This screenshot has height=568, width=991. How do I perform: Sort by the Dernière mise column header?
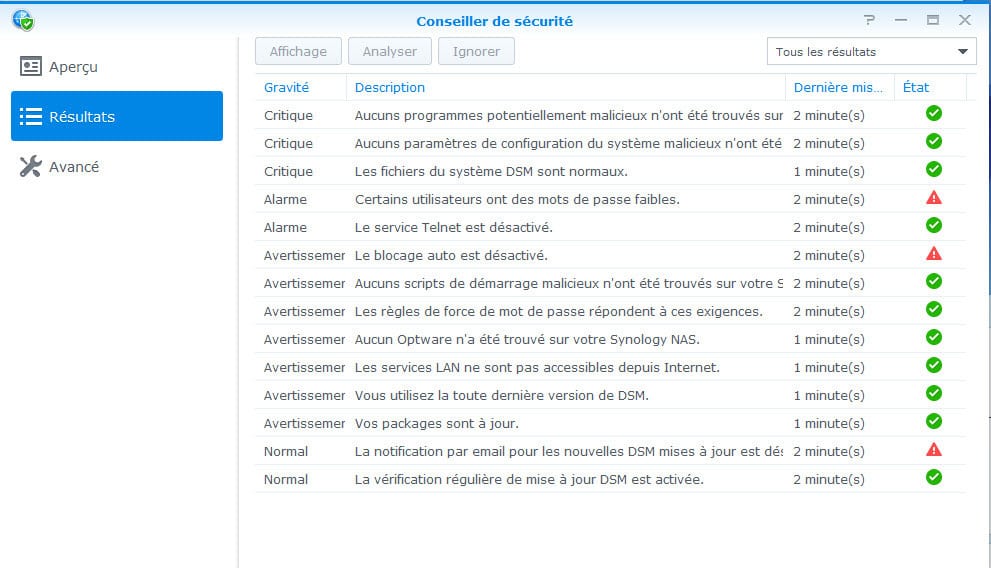coord(839,87)
